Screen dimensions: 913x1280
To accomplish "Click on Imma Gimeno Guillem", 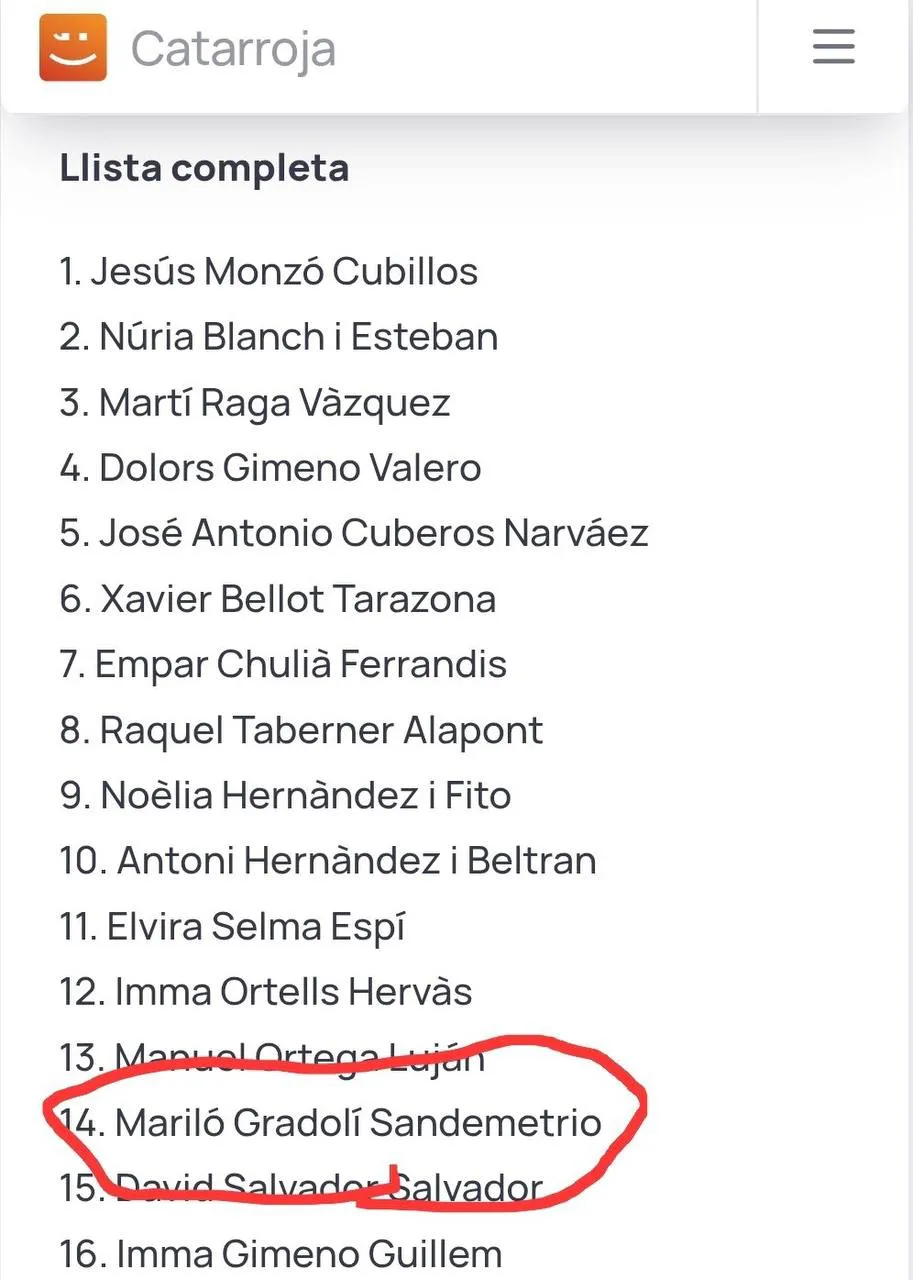I will pyautogui.click(x=280, y=1254).
